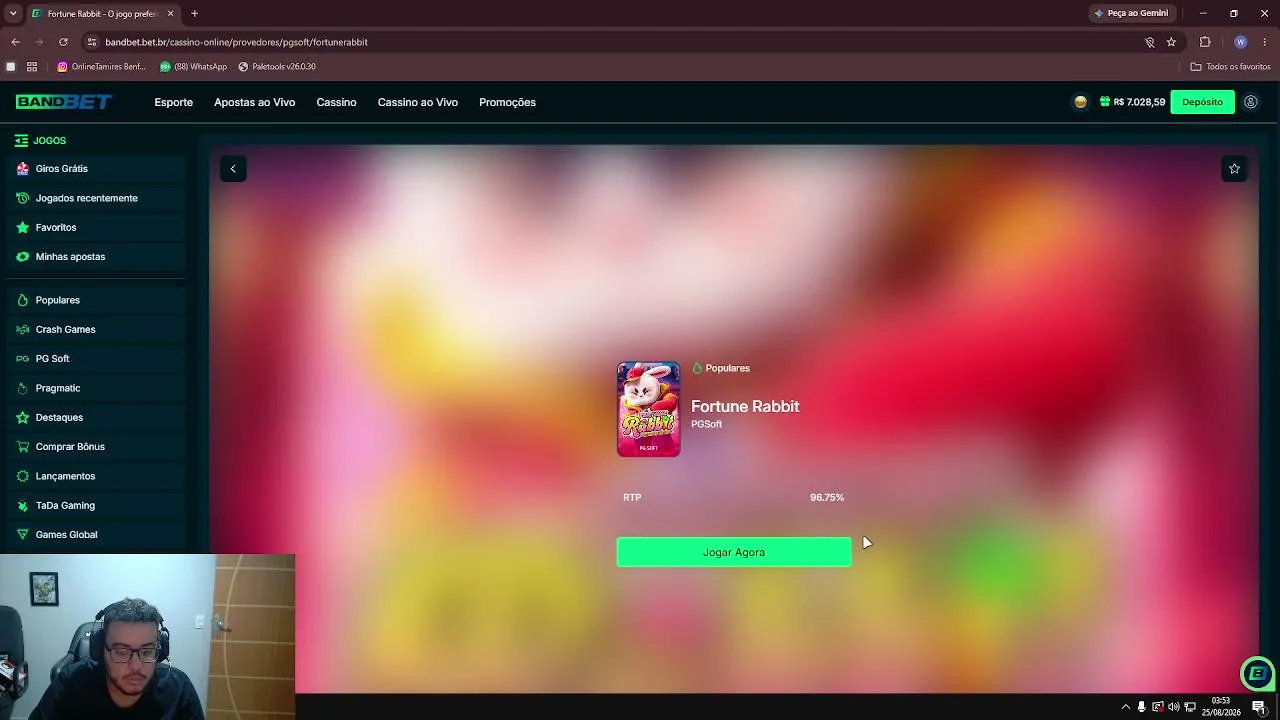The image size is (1280, 720).
Task: Add Fortune Rabbit to favorites with star
Action: click(1234, 169)
